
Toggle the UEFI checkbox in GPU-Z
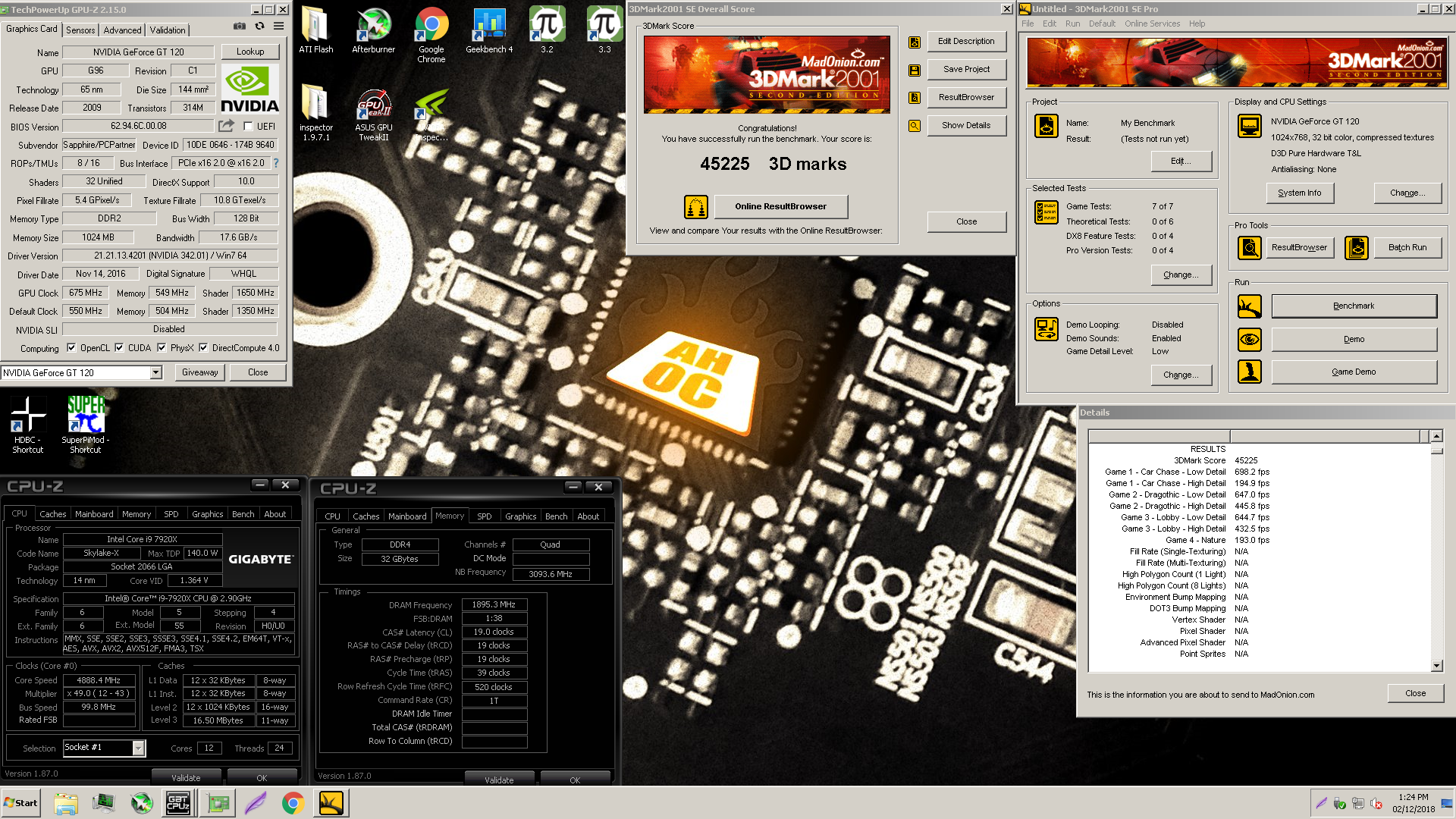tap(248, 127)
